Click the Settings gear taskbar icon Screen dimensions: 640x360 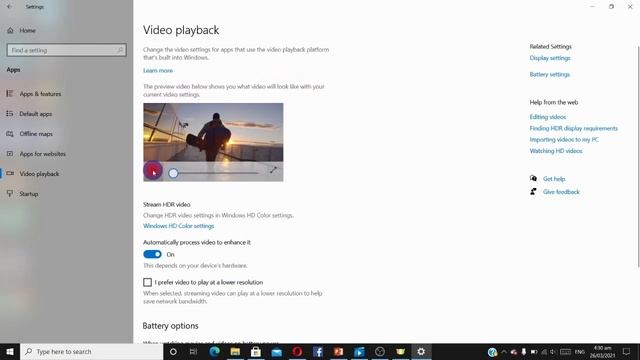(421, 351)
